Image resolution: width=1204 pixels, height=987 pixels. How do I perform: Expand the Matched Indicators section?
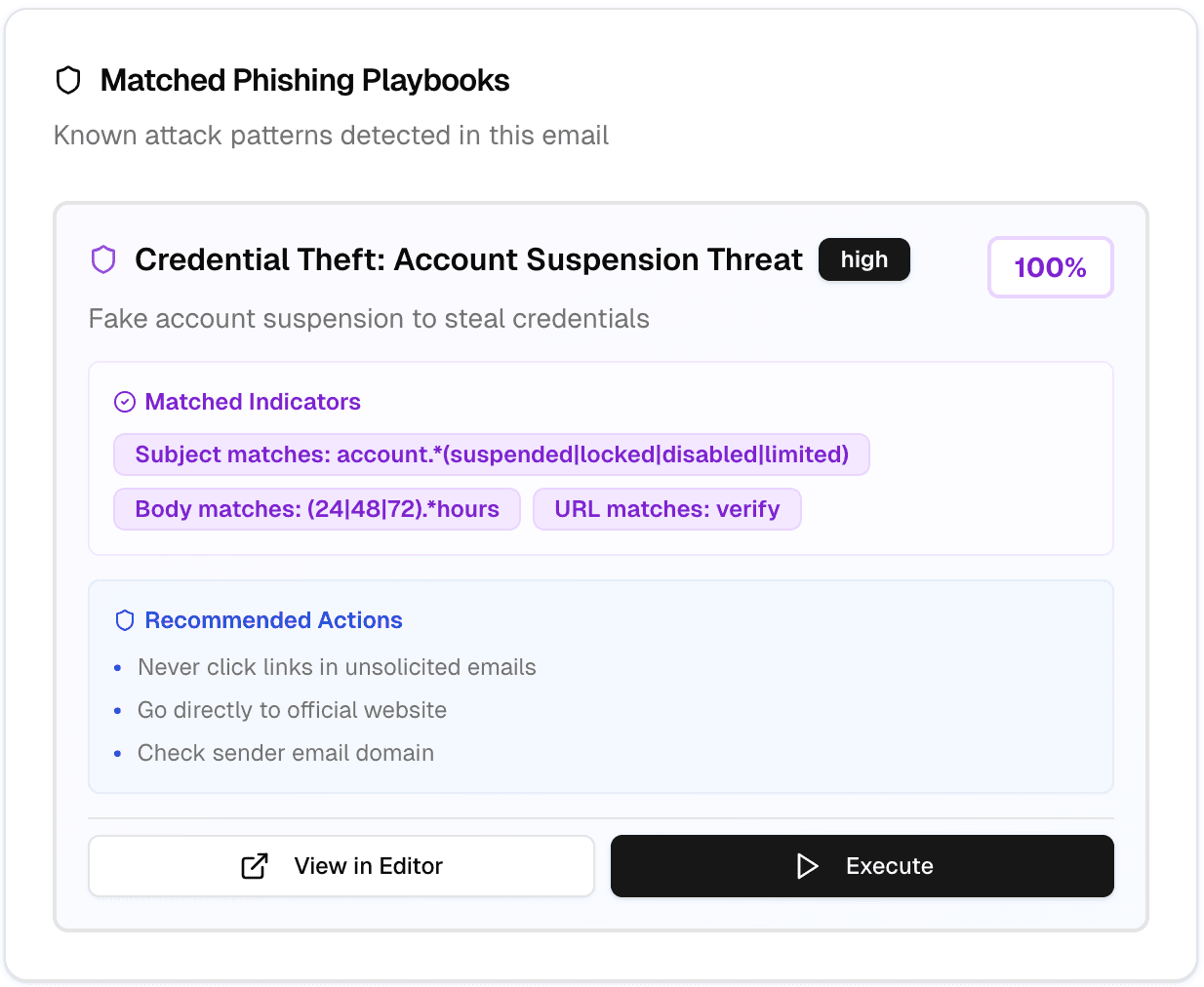point(253,401)
